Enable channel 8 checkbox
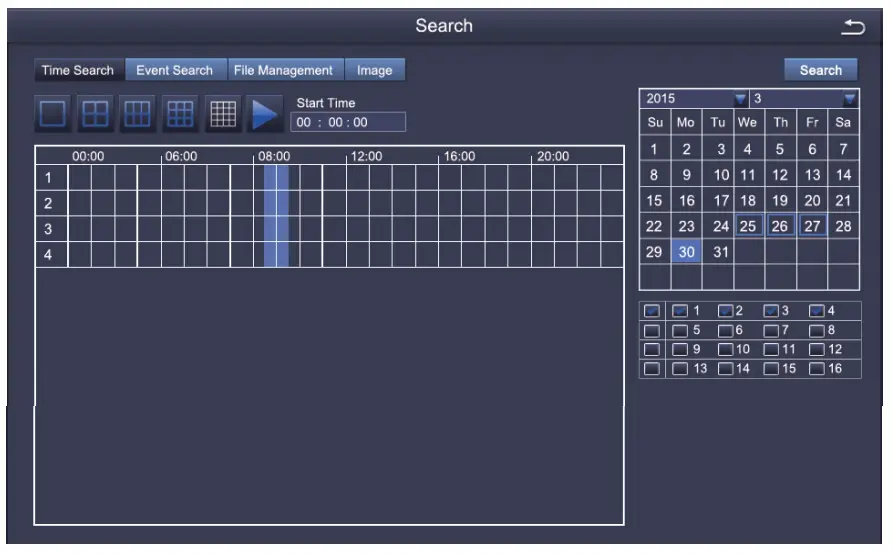The height and width of the screenshot is (554, 892). coord(816,330)
